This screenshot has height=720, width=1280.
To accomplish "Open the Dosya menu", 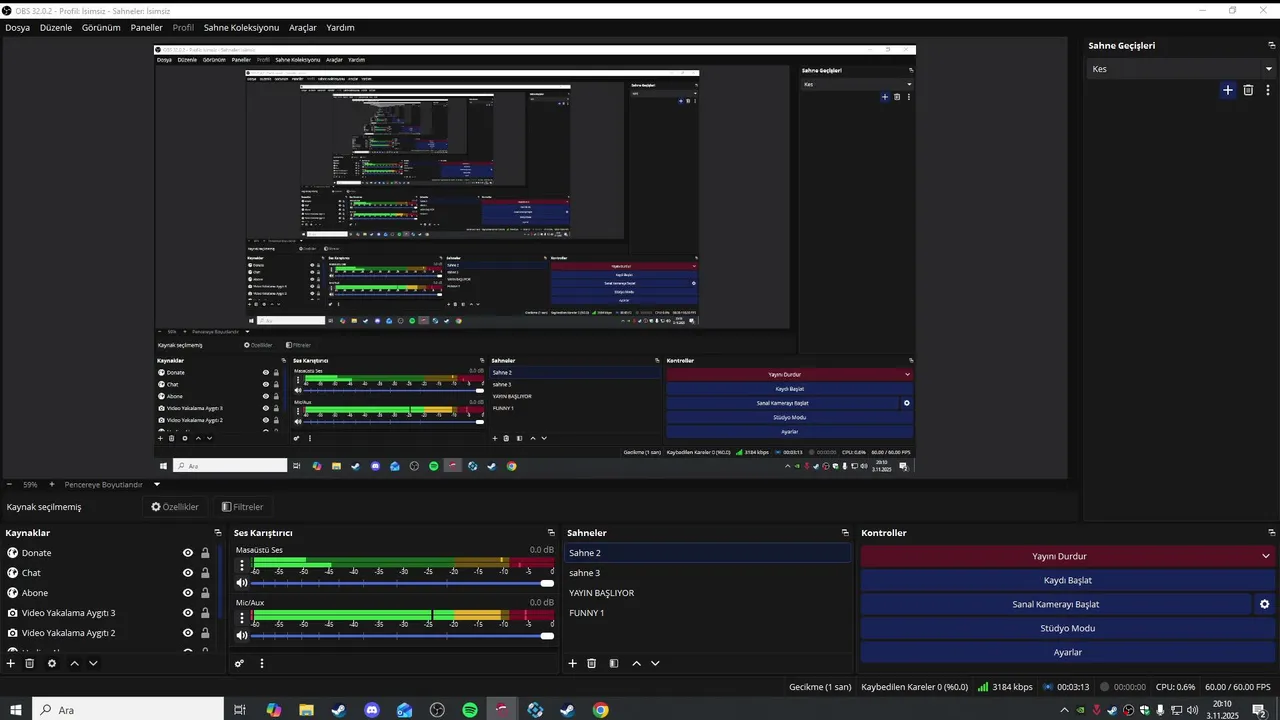I will [x=17, y=27].
